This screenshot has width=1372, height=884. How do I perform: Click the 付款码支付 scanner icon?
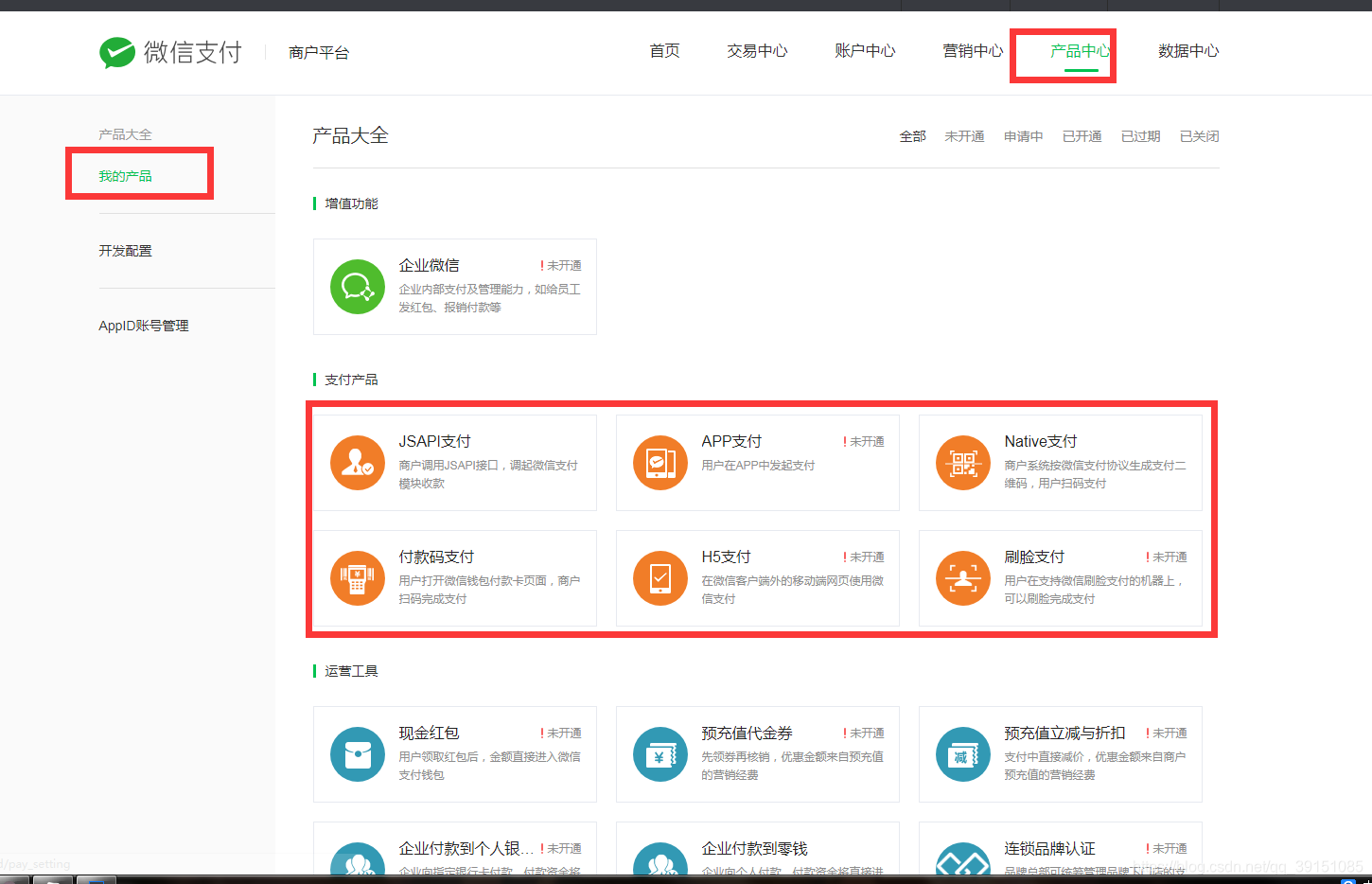click(358, 578)
